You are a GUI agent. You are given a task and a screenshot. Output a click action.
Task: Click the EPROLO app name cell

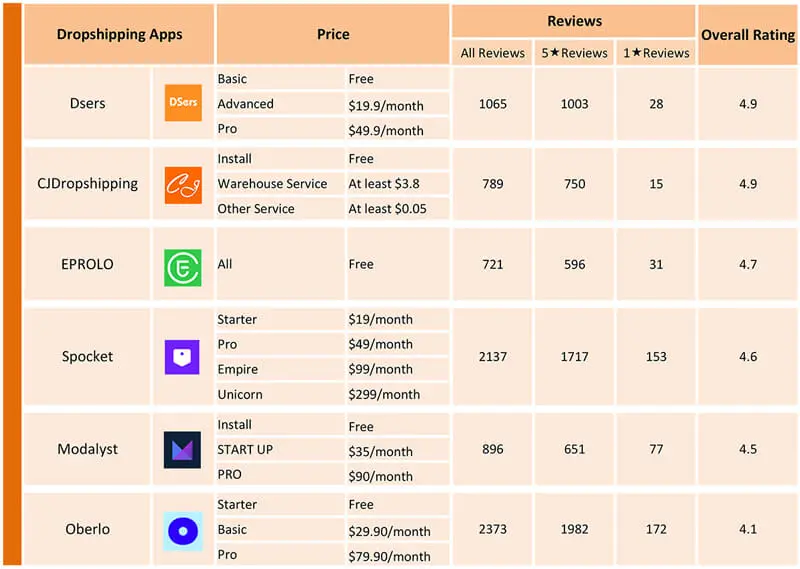88,264
